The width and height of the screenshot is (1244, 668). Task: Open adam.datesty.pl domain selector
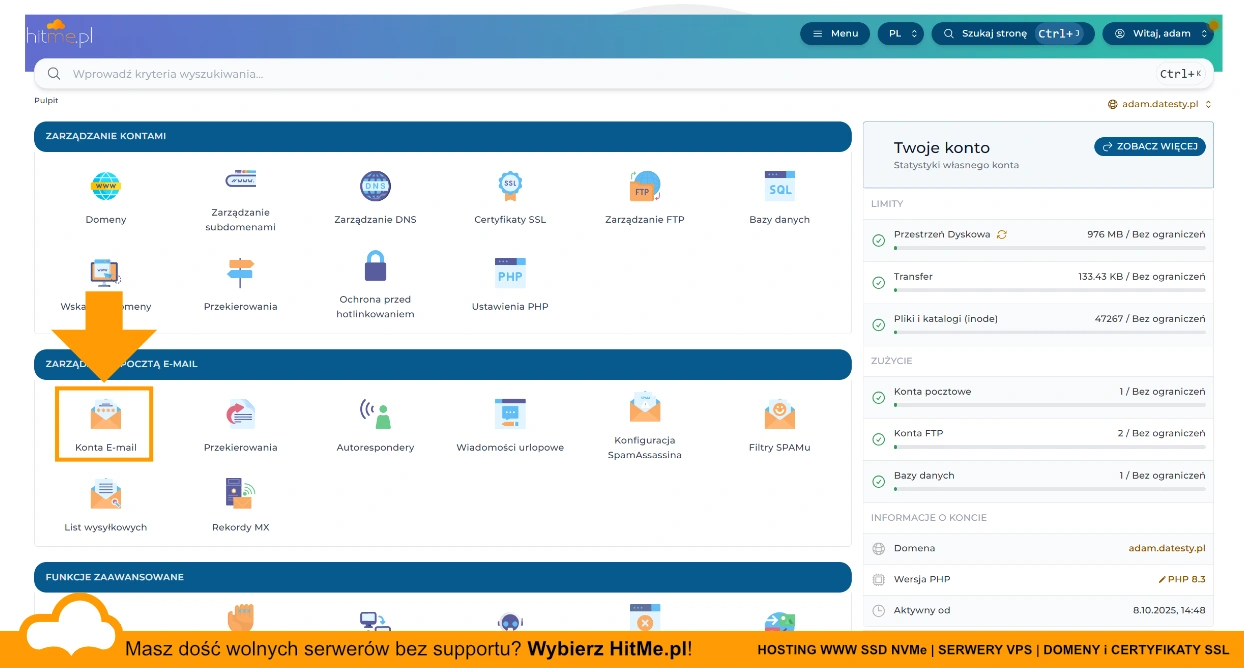(1160, 104)
